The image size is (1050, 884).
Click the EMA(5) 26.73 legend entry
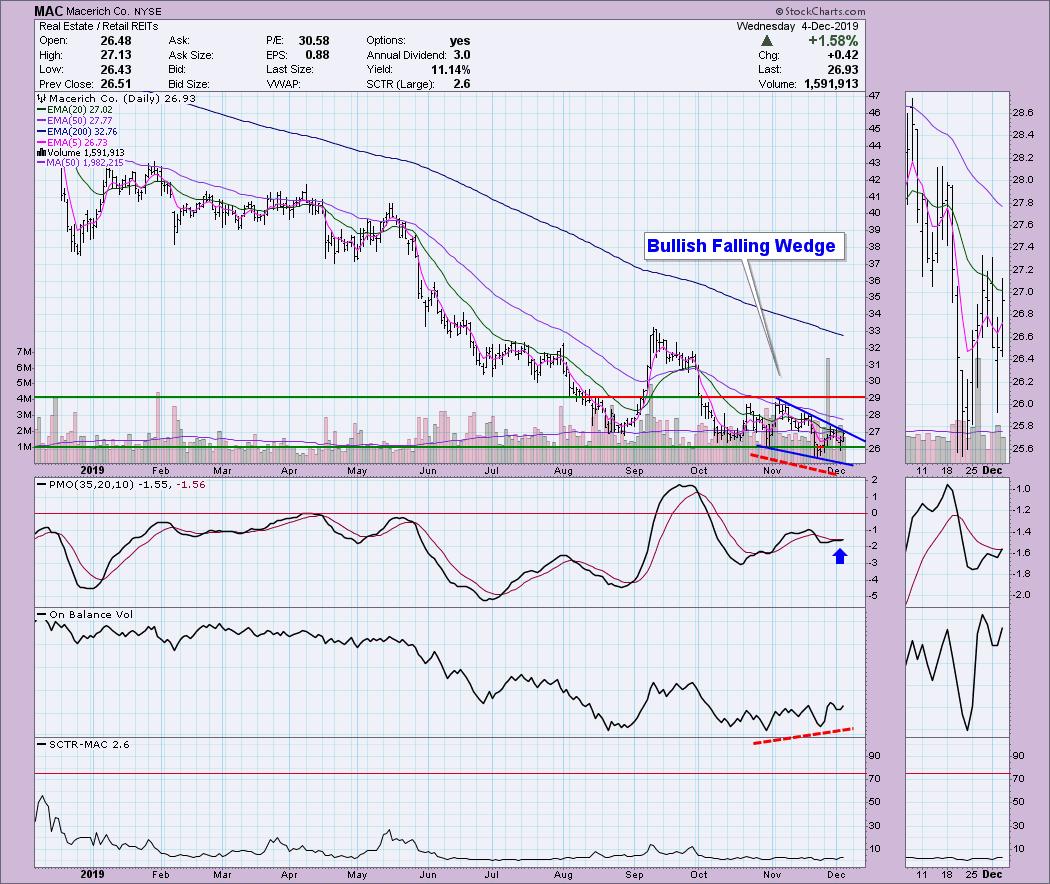(72, 143)
